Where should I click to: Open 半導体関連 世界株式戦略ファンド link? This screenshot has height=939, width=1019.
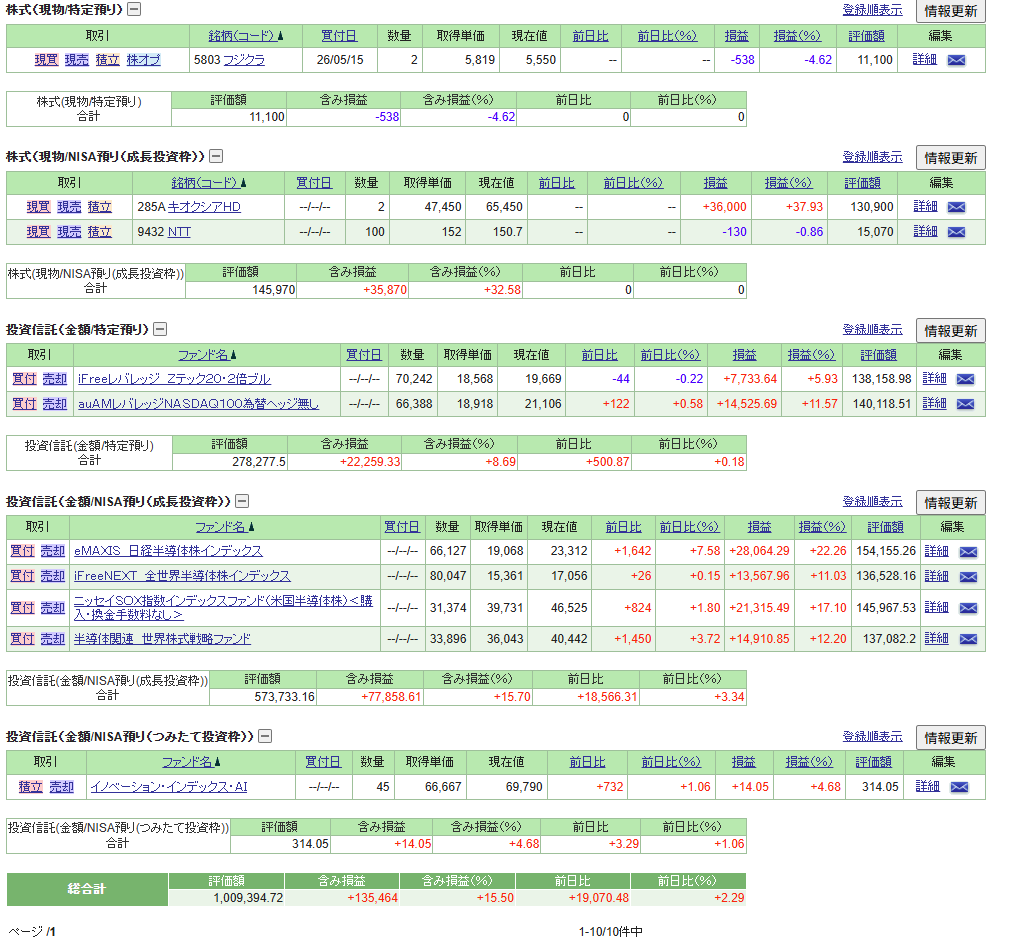pyautogui.click(x=162, y=639)
